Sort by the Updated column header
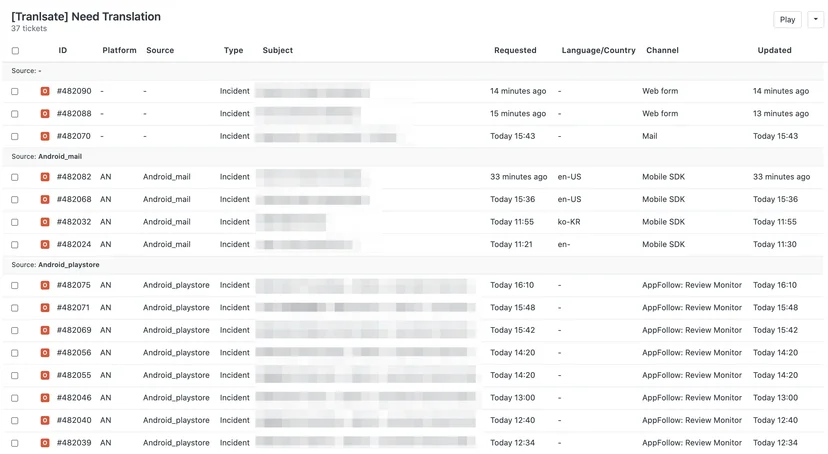This screenshot has width=828, height=454. point(774,50)
